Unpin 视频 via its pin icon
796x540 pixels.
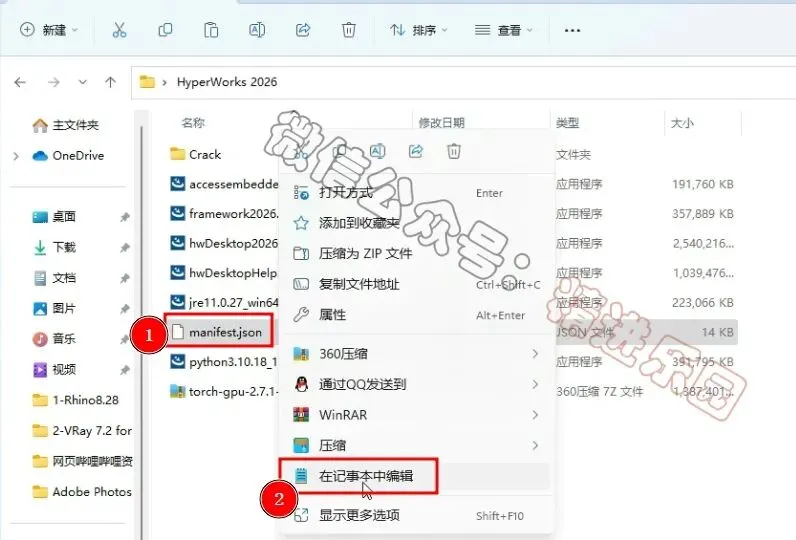coord(124,370)
